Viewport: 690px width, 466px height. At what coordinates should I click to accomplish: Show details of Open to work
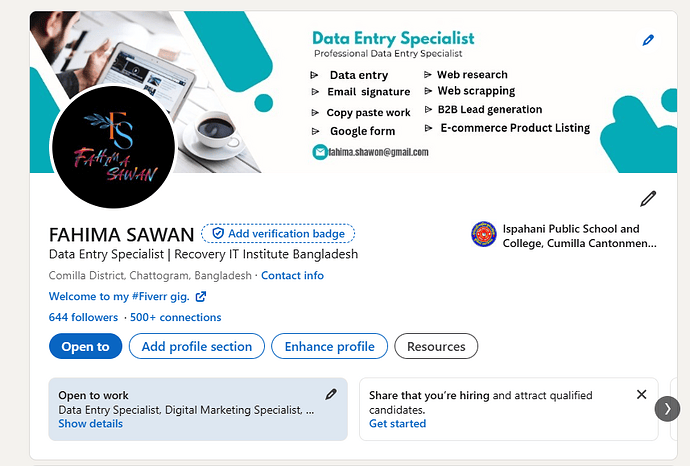pos(91,424)
